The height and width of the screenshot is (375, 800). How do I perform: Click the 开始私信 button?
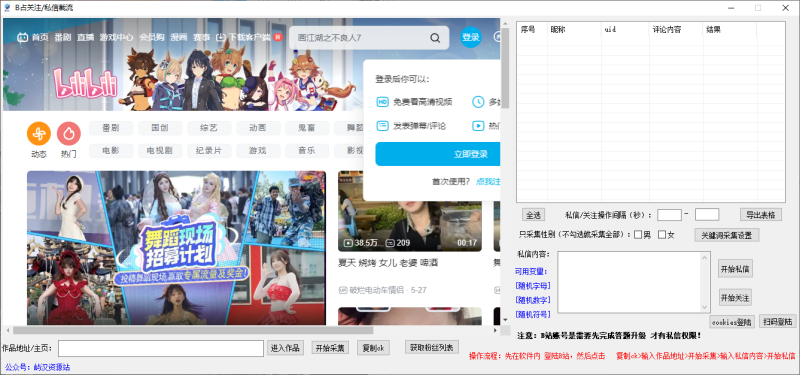coord(735,268)
